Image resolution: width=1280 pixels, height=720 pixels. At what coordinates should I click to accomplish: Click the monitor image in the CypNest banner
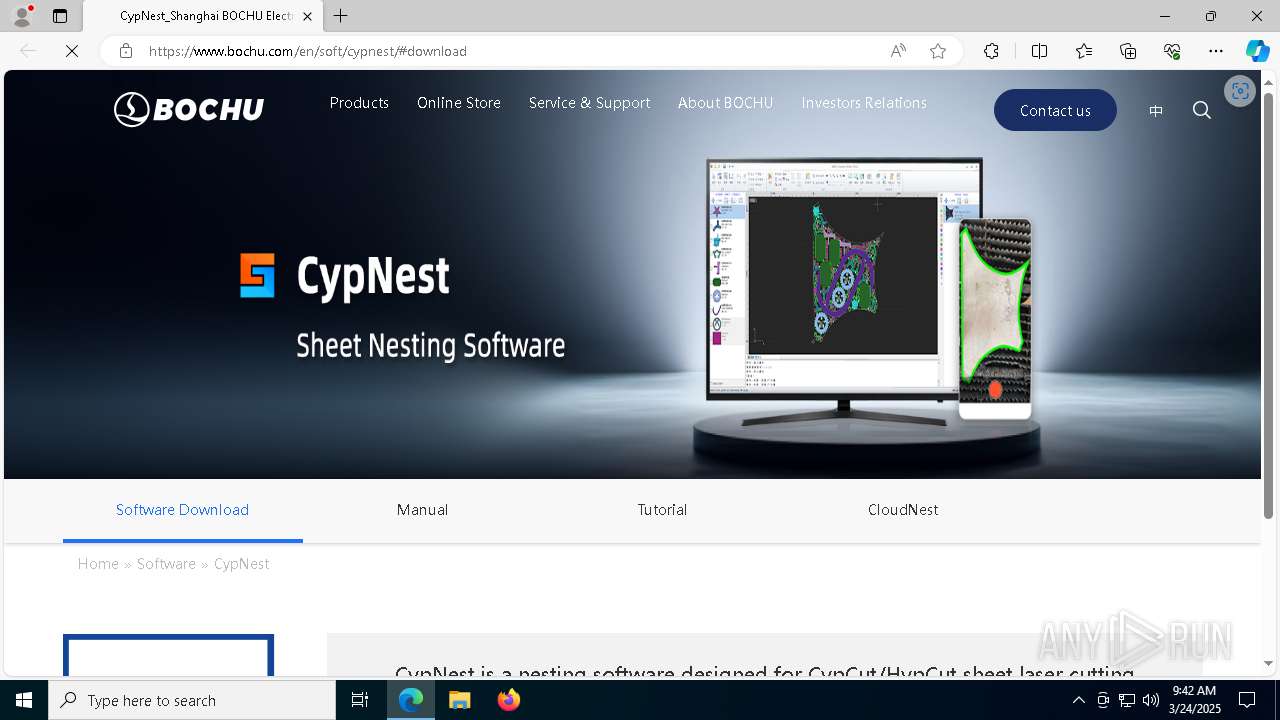pyautogui.click(x=844, y=290)
